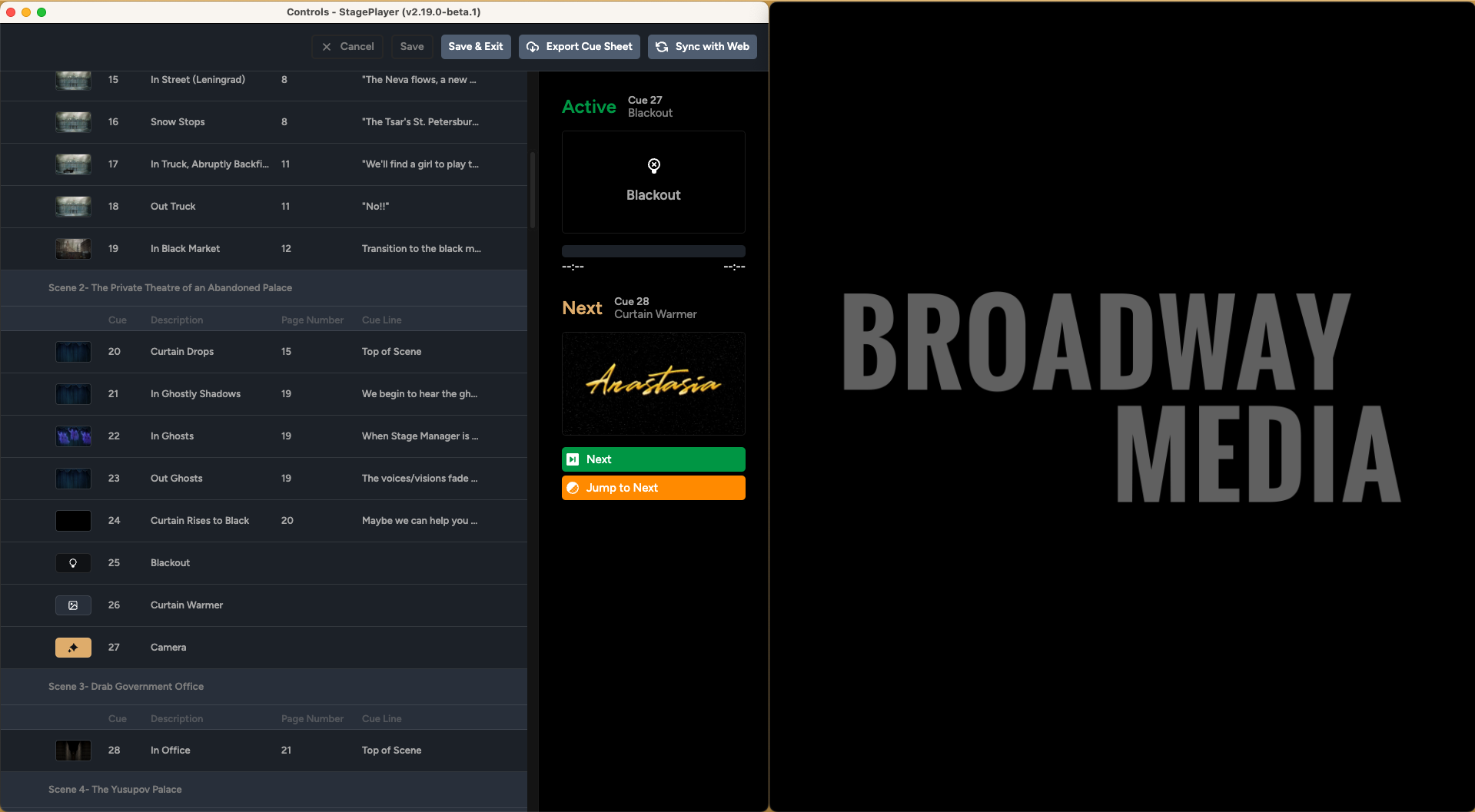Click the skip icon on Next button
Image resolution: width=1475 pixels, height=812 pixels.
(573, 459)
